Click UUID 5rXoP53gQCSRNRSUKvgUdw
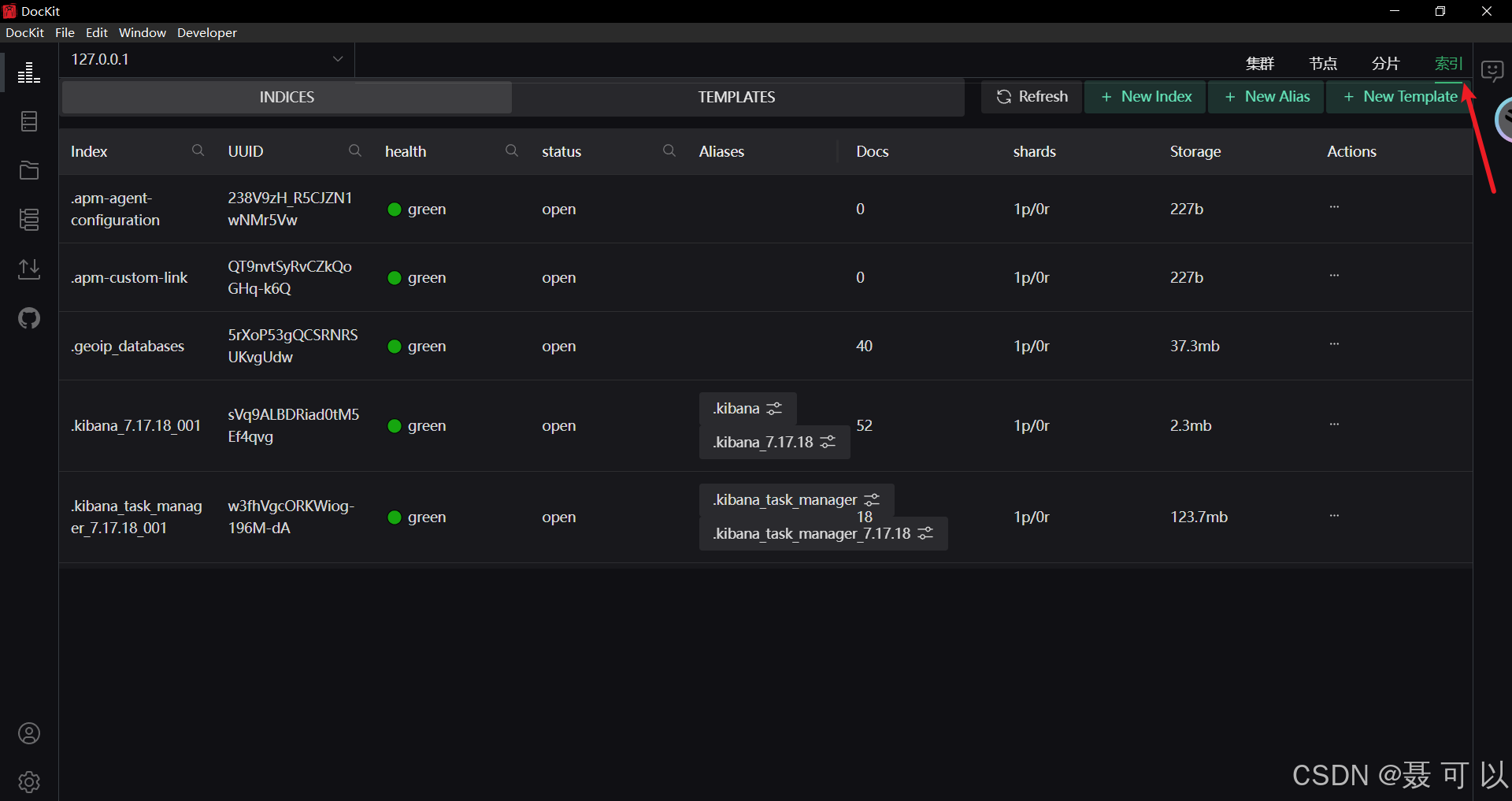Image resolution: width=1512 pixels, height=801 pixels. [x=293, y=346]
